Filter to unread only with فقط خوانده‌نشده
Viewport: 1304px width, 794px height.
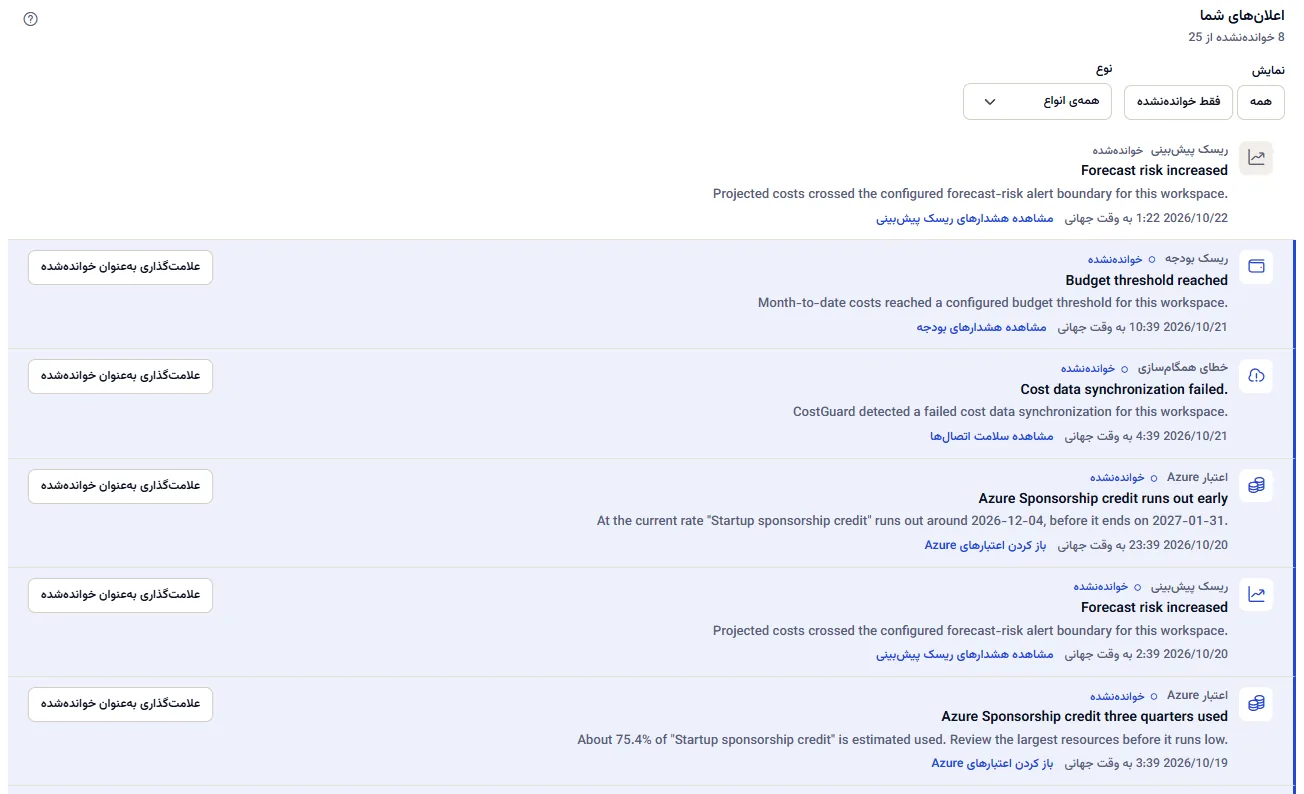click(1179, 102)
